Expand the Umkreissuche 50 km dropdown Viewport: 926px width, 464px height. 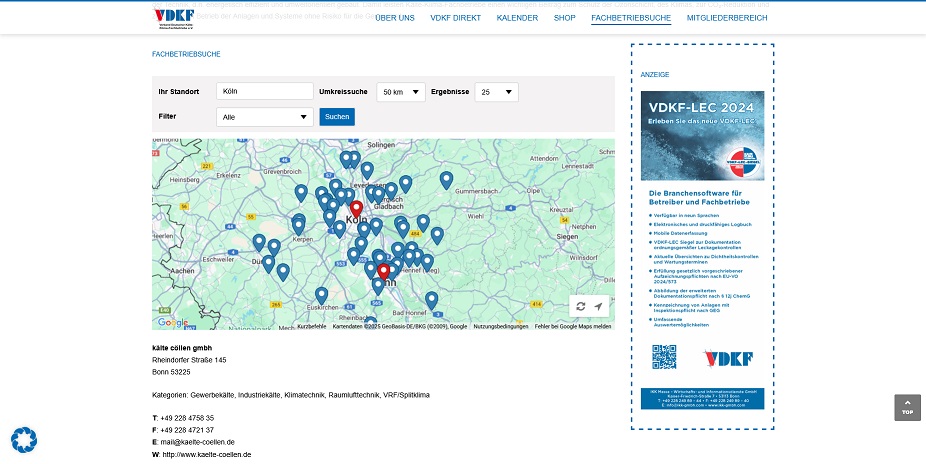coord(400,92)
